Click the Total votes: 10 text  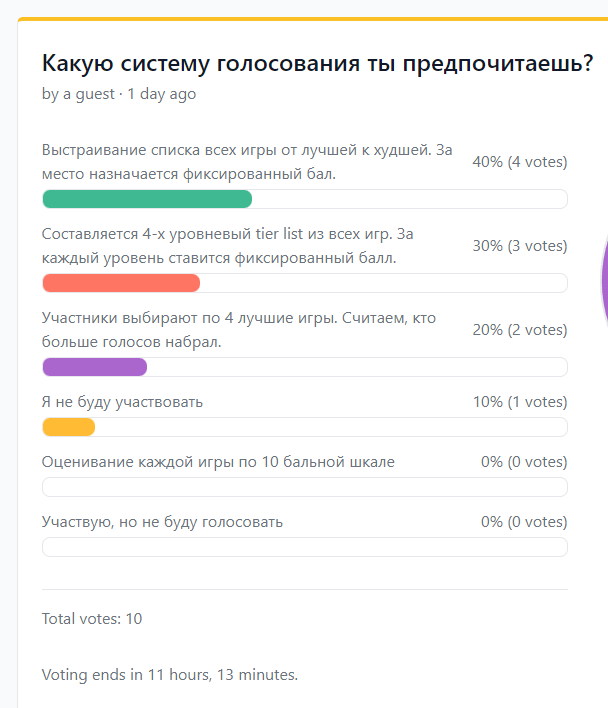point(92,619)
